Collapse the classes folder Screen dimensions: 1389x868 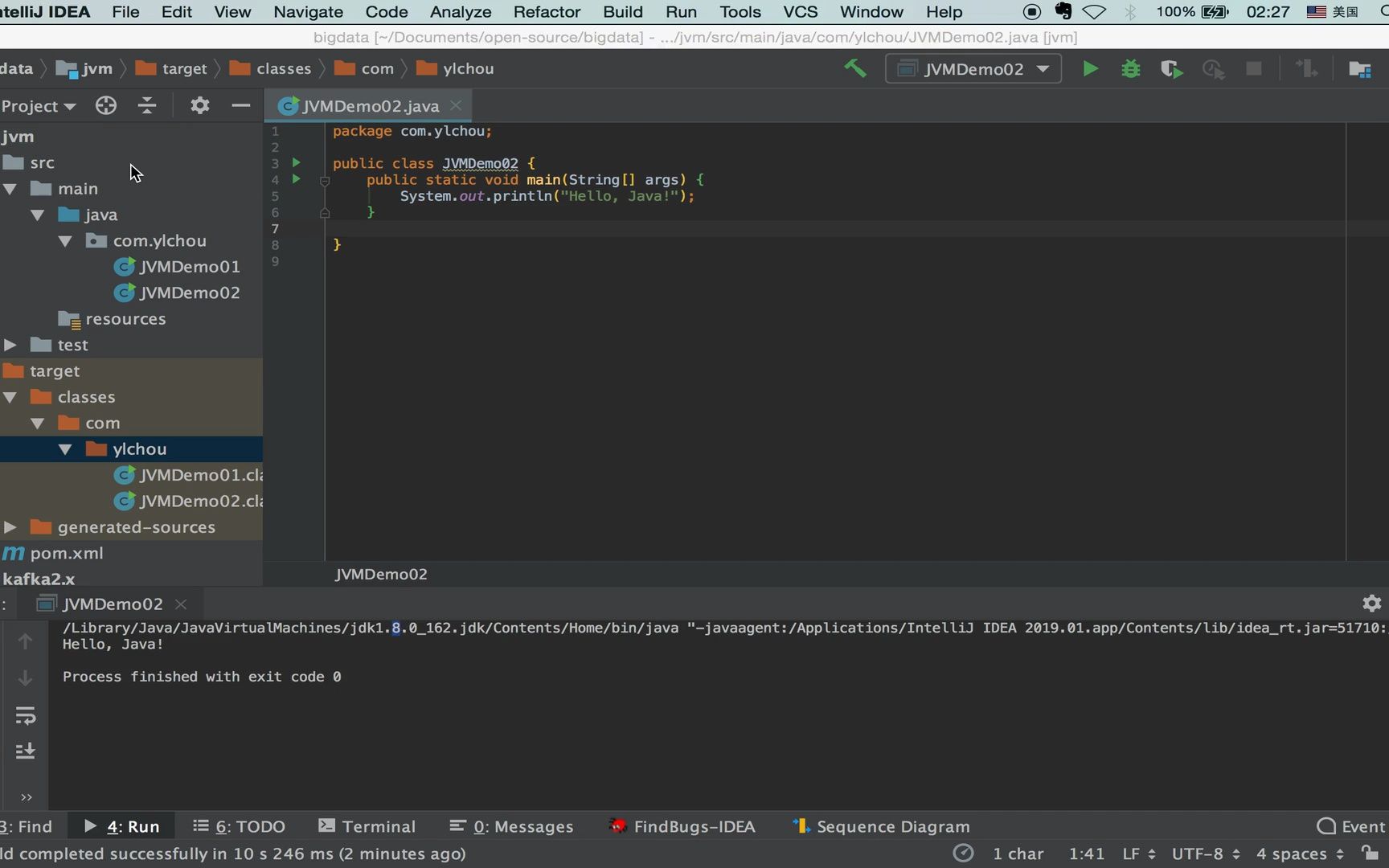(10, 397)
